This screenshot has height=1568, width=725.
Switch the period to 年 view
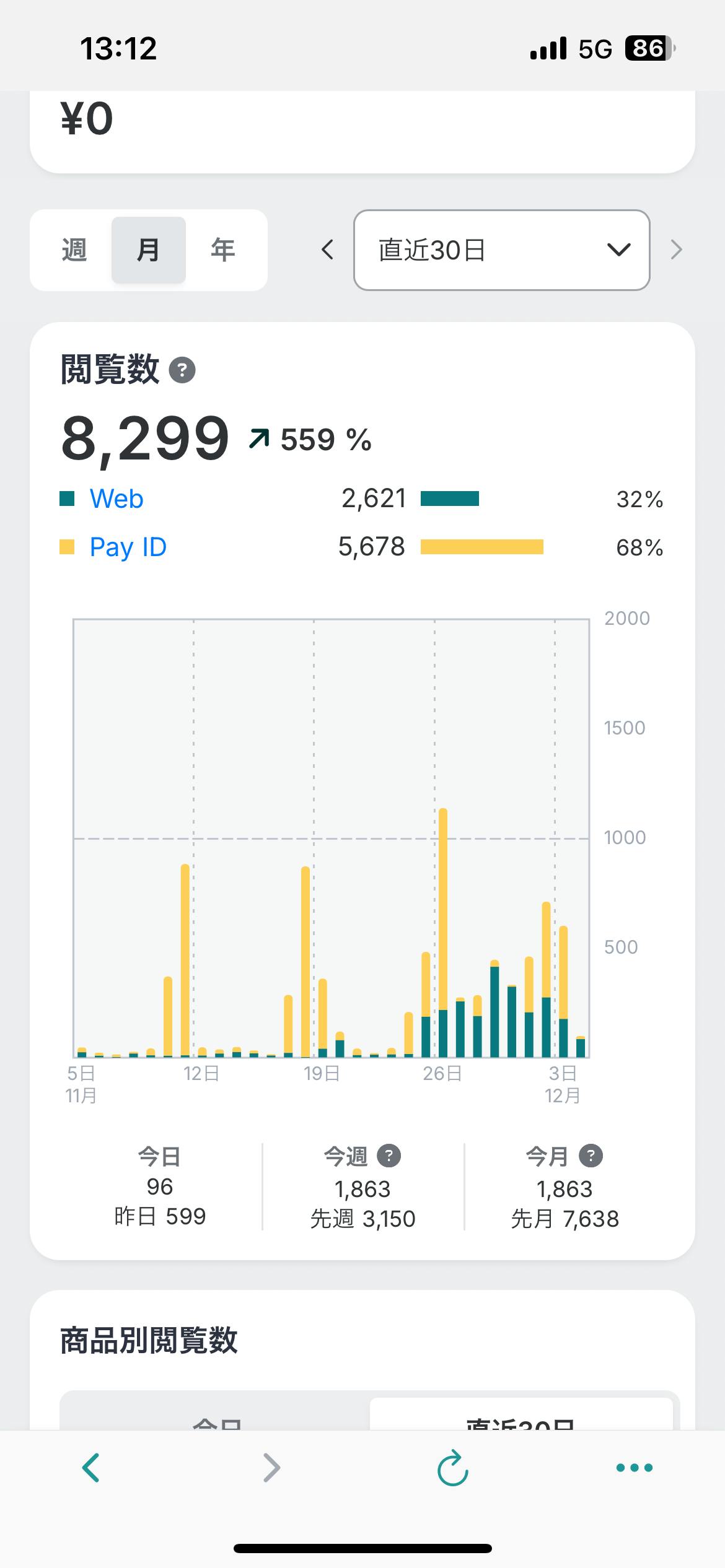[222, 250]
